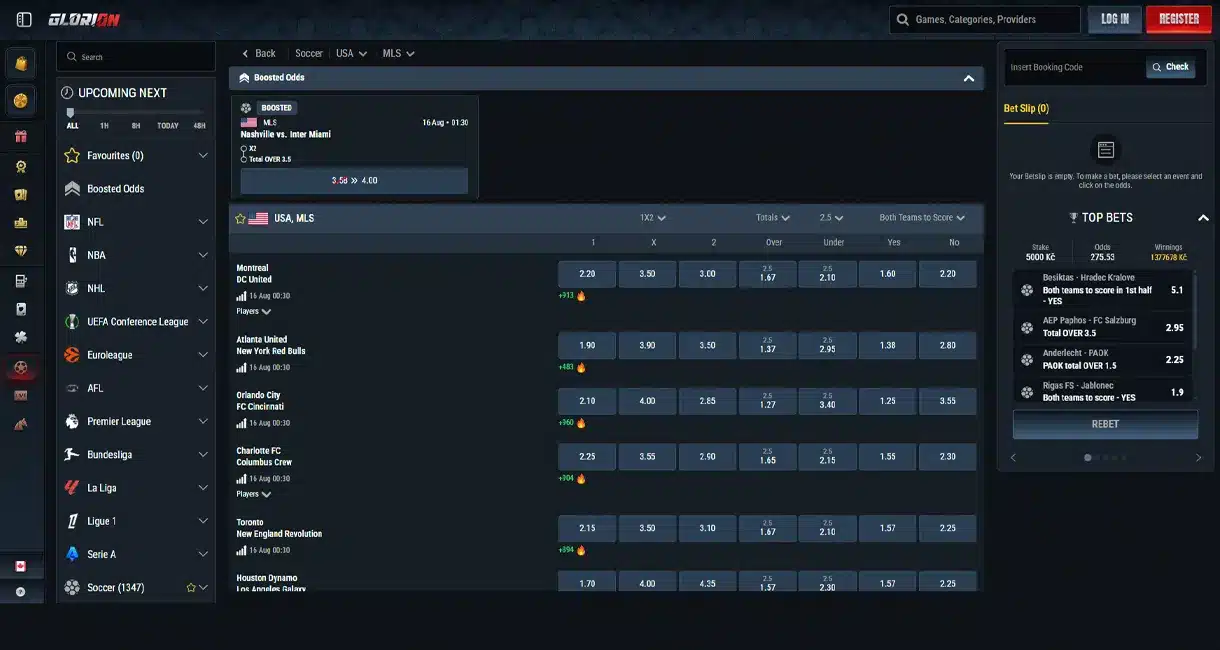
Task: Toggle favourite star on Soccer (1347)
Action: tap(191, 588)
